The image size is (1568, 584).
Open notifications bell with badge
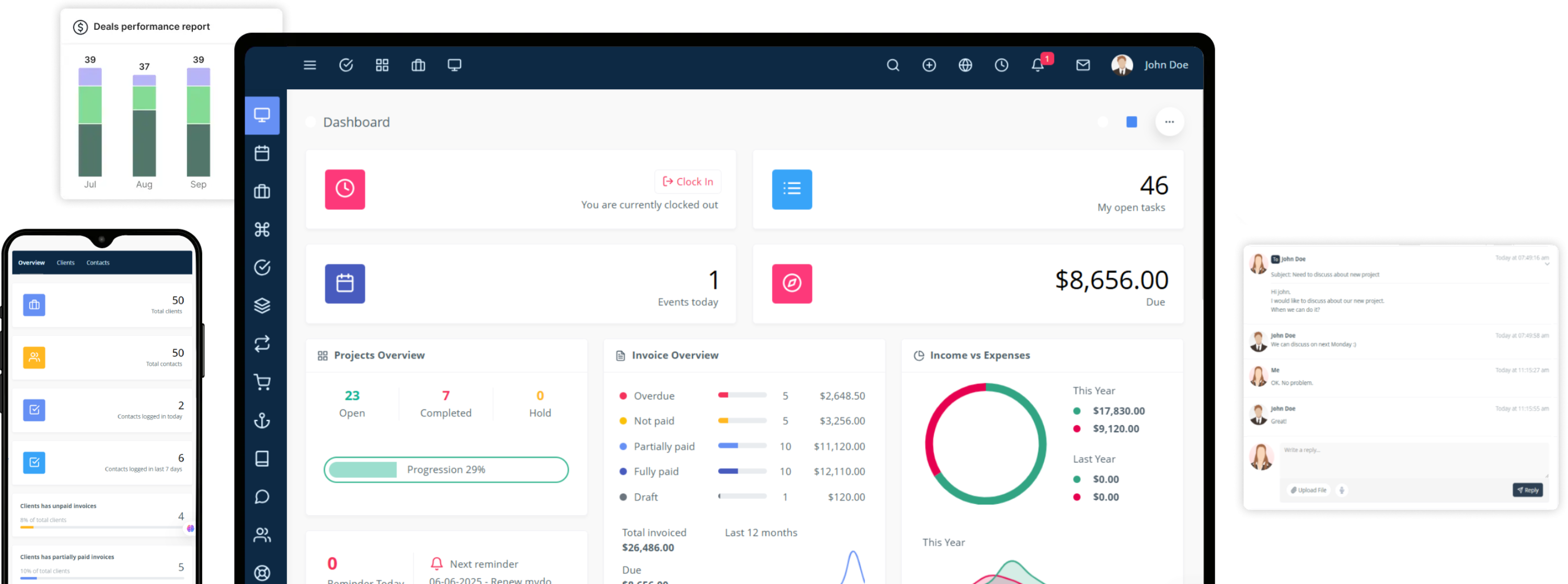click(x=1039, y=65)
